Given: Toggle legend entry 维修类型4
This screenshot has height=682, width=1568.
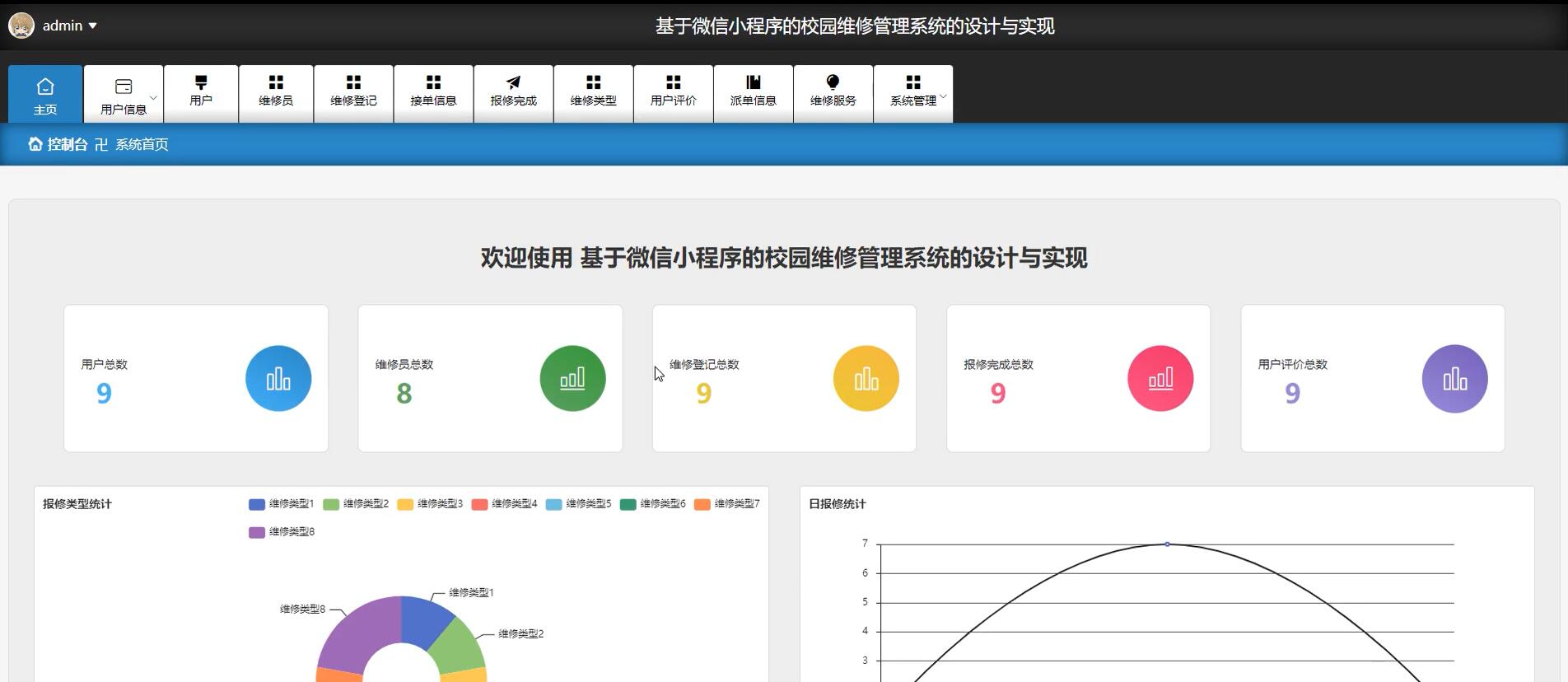Looking at the screenshot, I should [504, 504].
